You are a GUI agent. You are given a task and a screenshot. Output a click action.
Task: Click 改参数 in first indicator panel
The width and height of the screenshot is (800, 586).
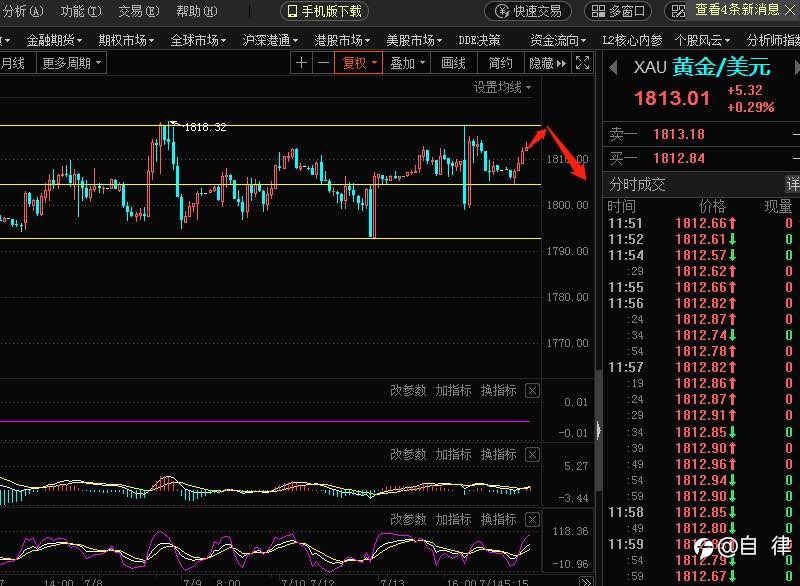[x=408, y=391]
